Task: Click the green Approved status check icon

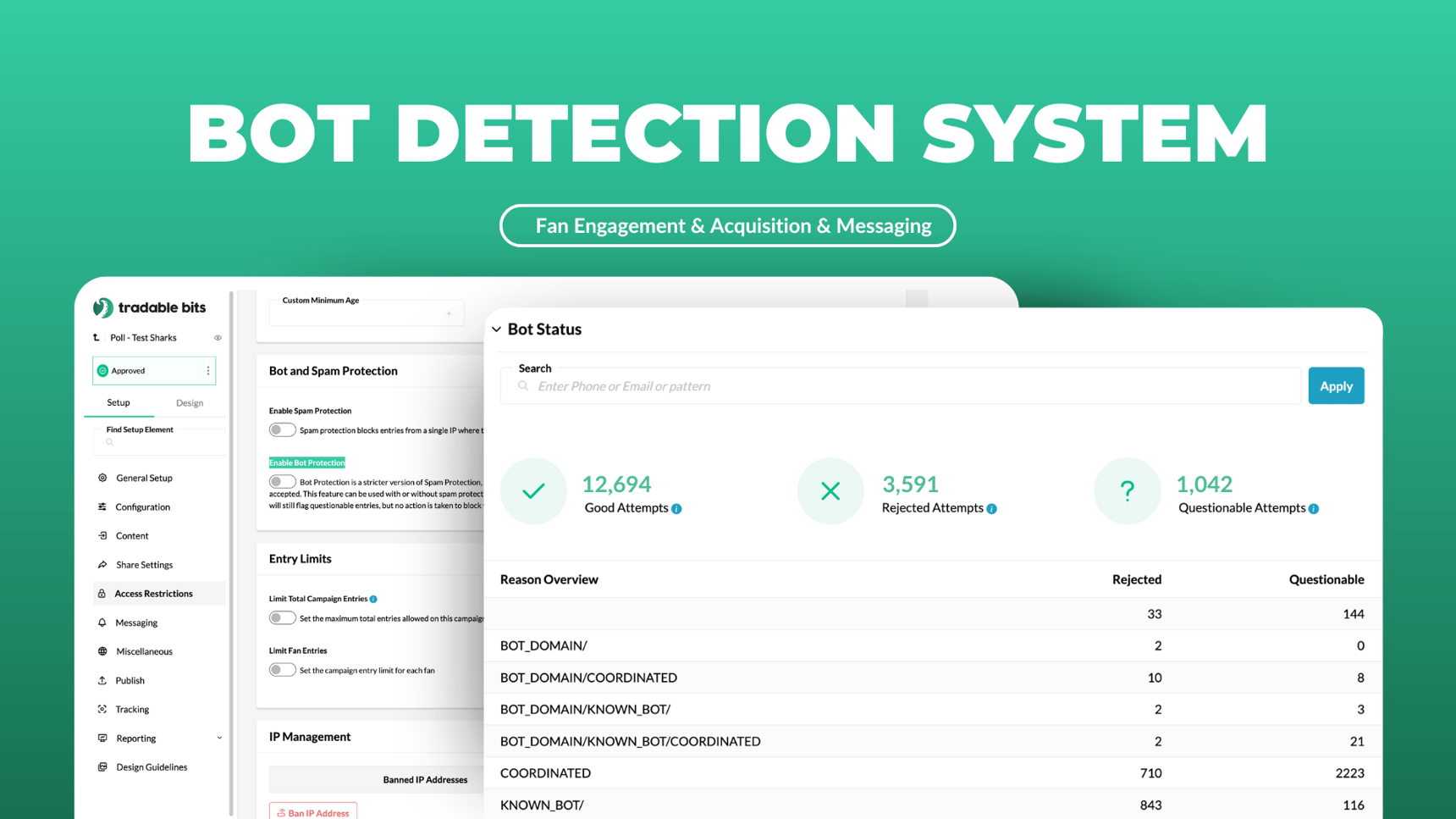Action: tap(102, 371)
